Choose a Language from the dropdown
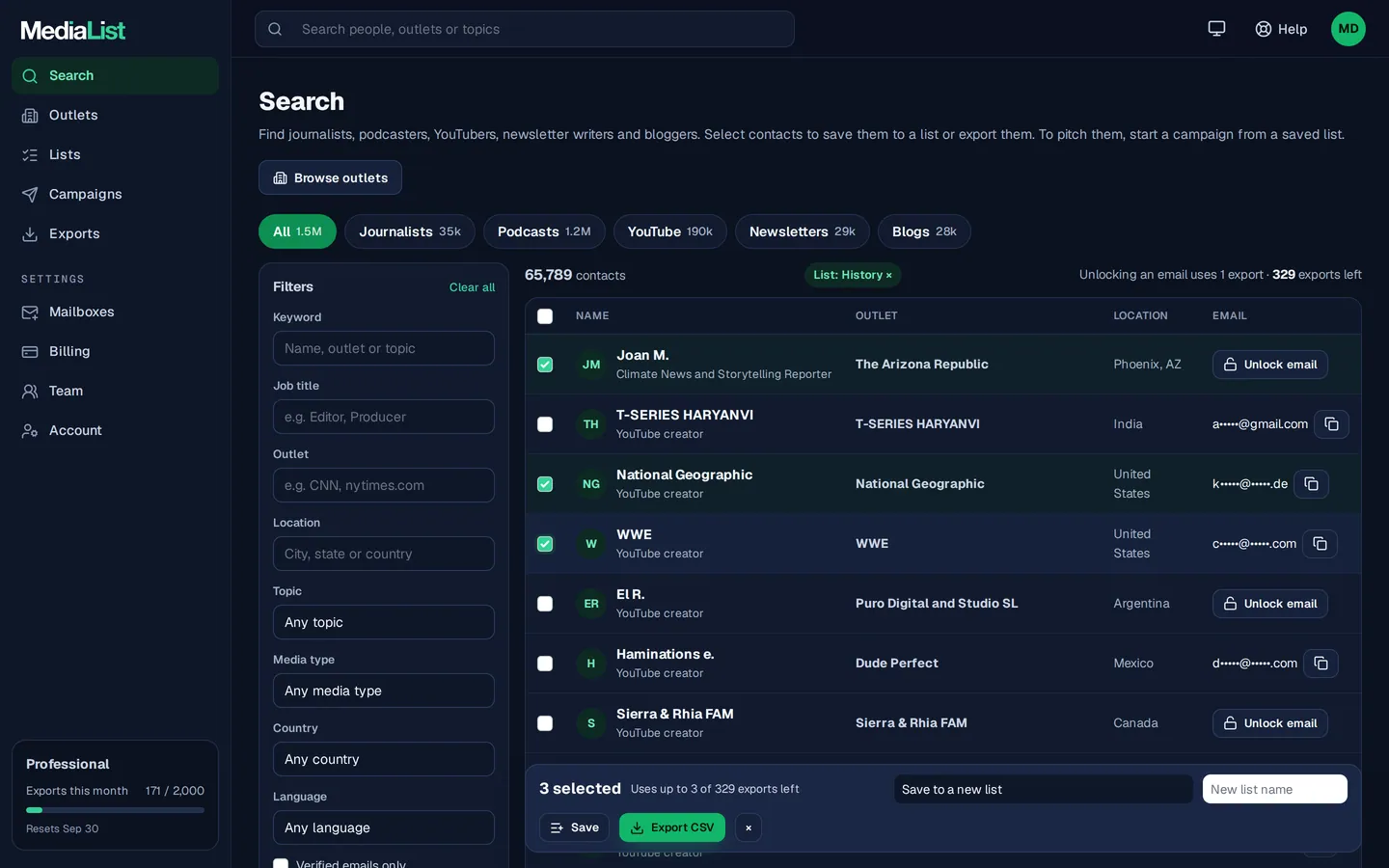Screen dimensions: 1389x868 [x=384, y=827]
